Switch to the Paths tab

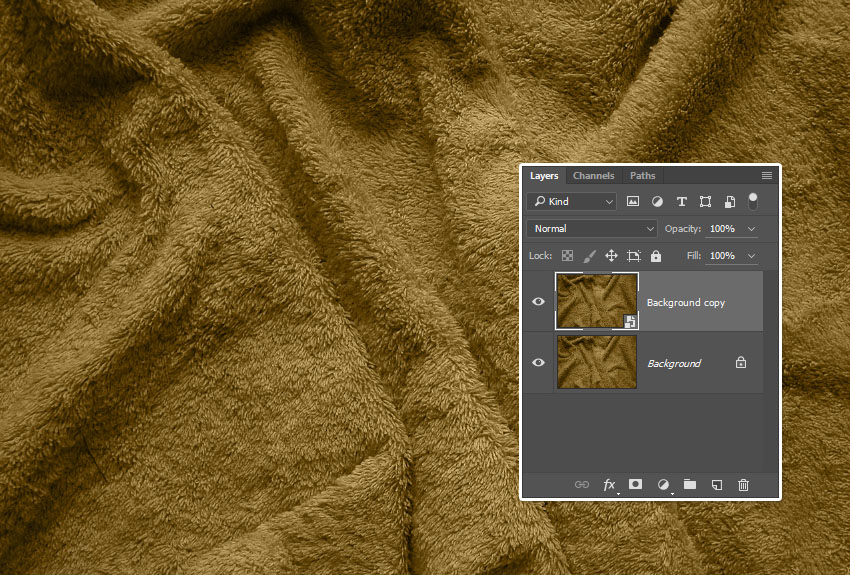[x=643, y=176]
